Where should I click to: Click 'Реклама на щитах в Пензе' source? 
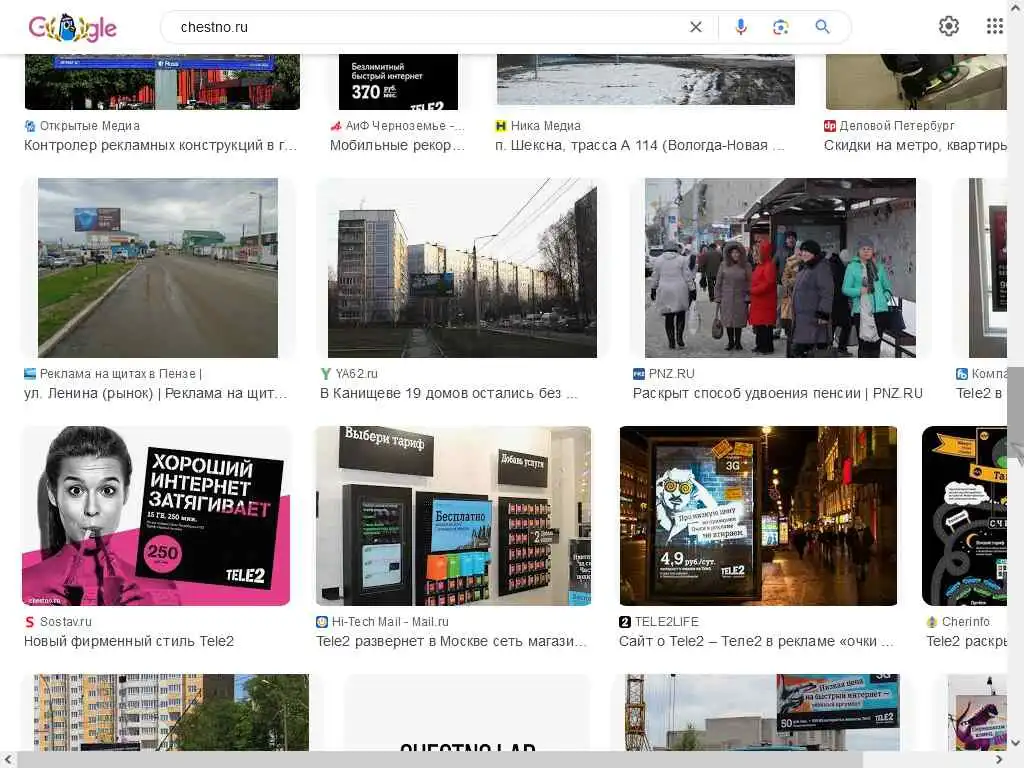click(121, 374)
